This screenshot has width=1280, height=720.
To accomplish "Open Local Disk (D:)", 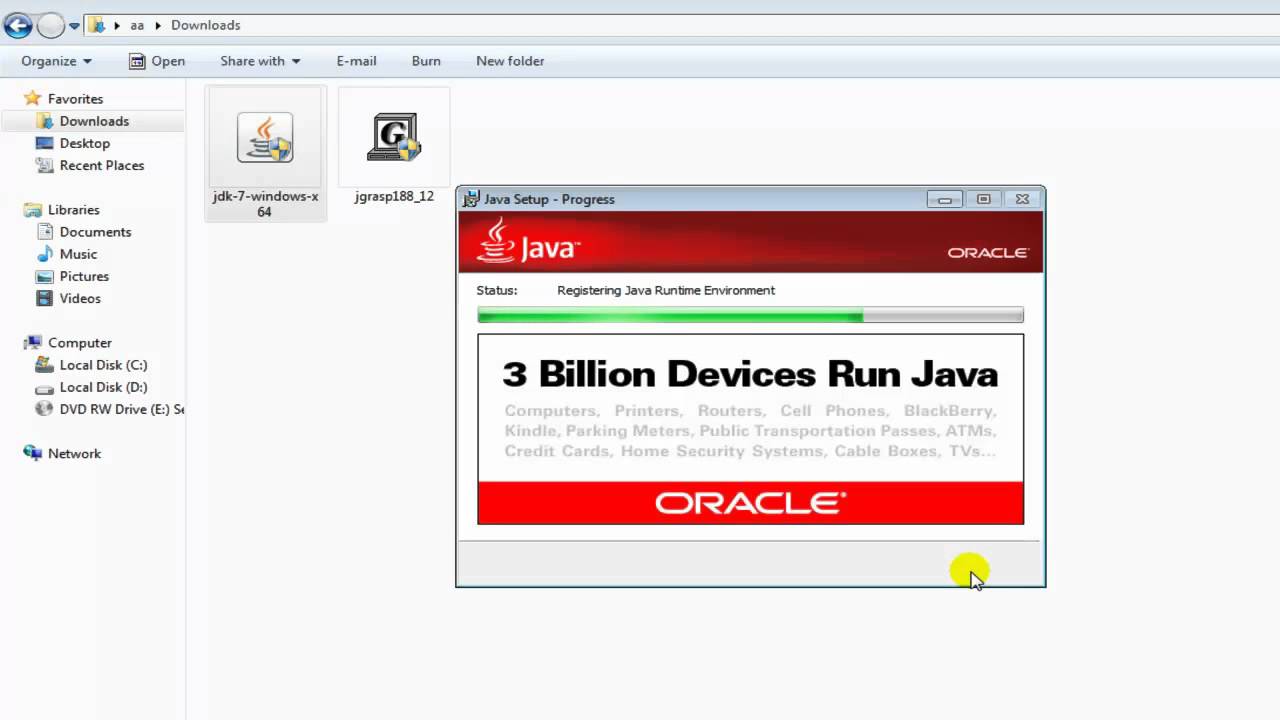I will pos(103,387).
